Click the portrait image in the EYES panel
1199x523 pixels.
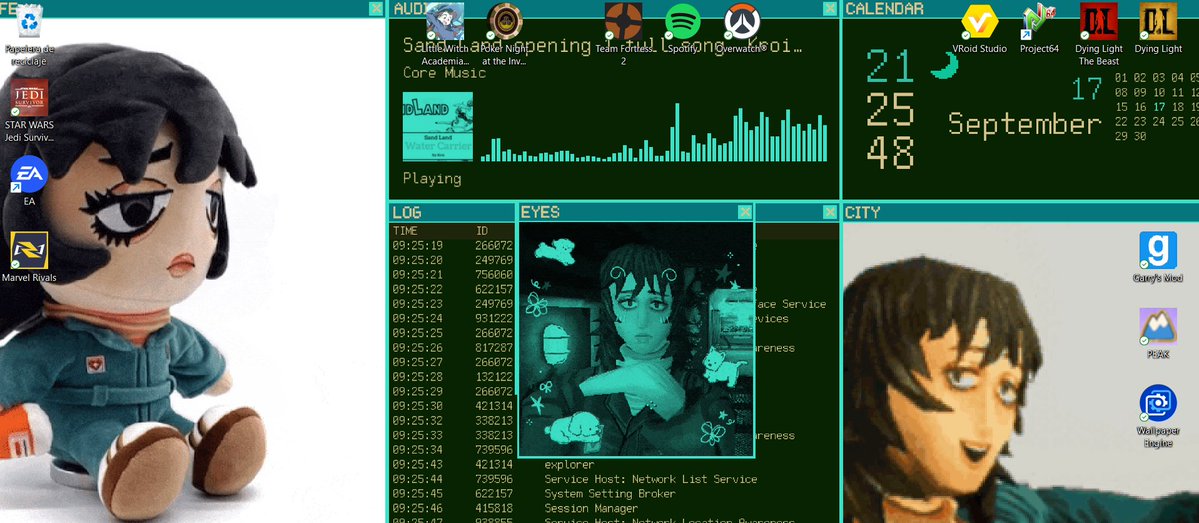[636, 339]
